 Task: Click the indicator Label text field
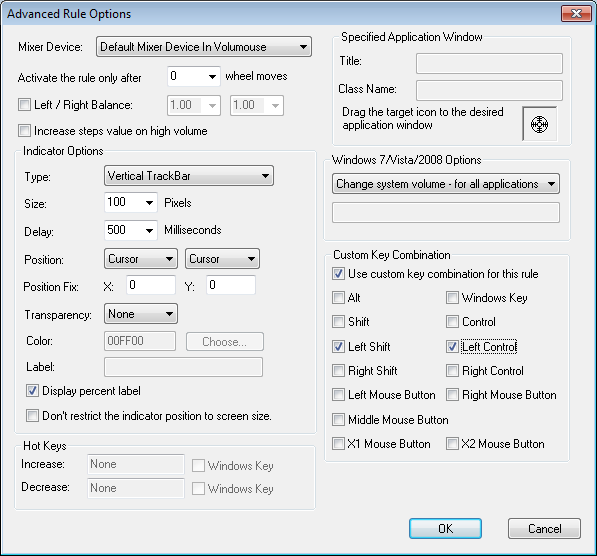[183, 367]
